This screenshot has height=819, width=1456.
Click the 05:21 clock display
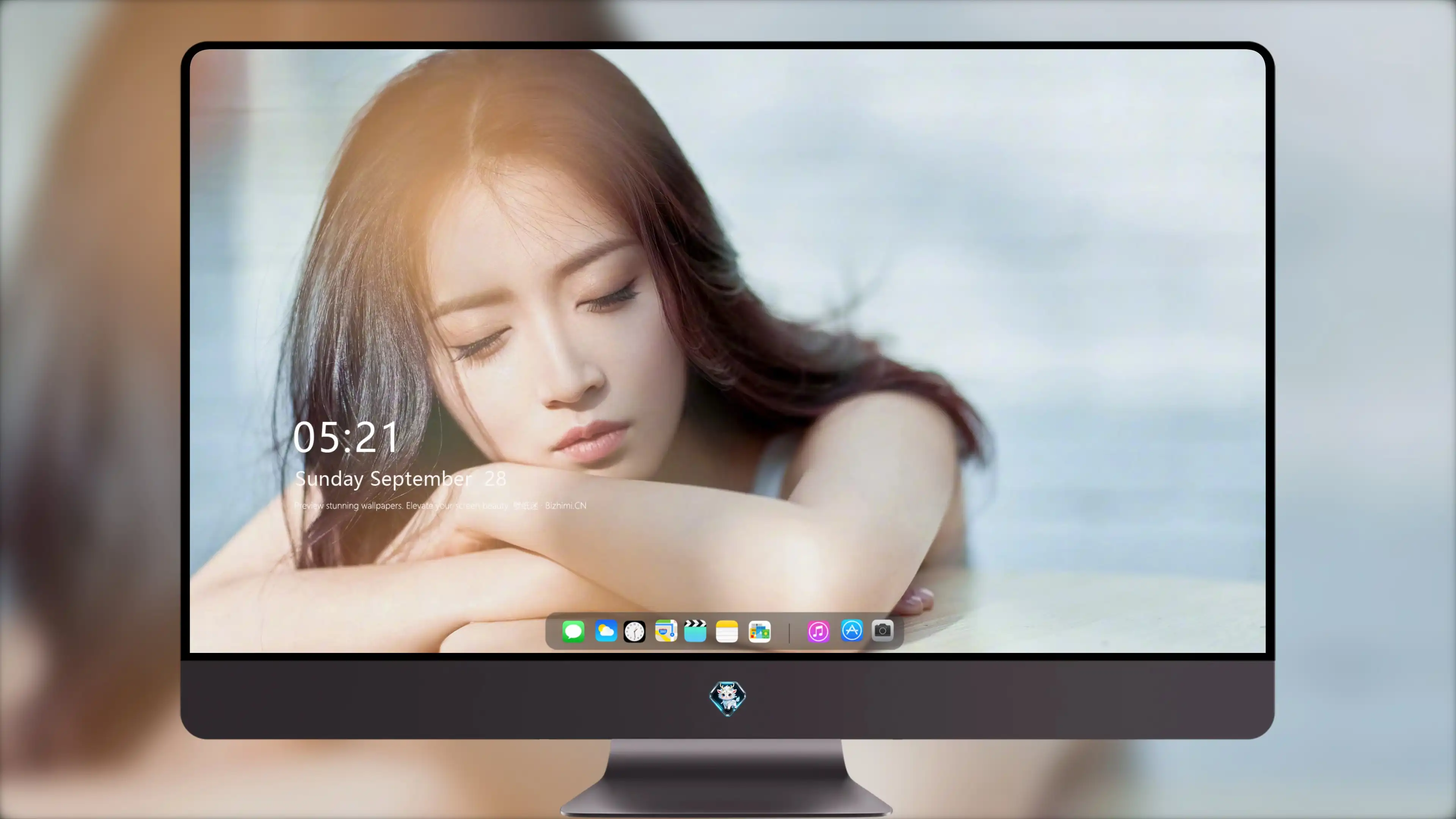pos(346,438)
